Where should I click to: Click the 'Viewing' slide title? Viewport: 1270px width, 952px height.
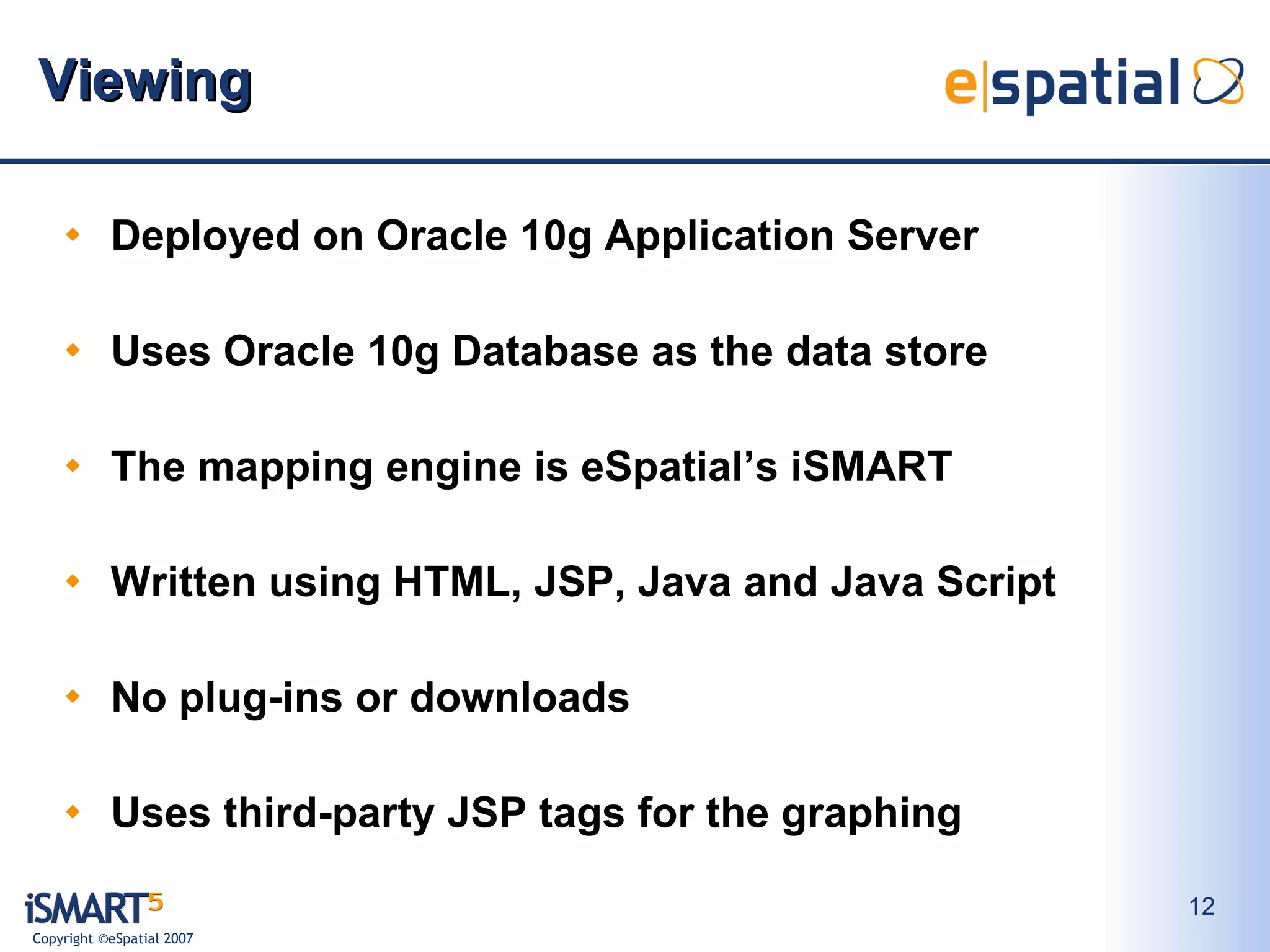coord(146,83)
